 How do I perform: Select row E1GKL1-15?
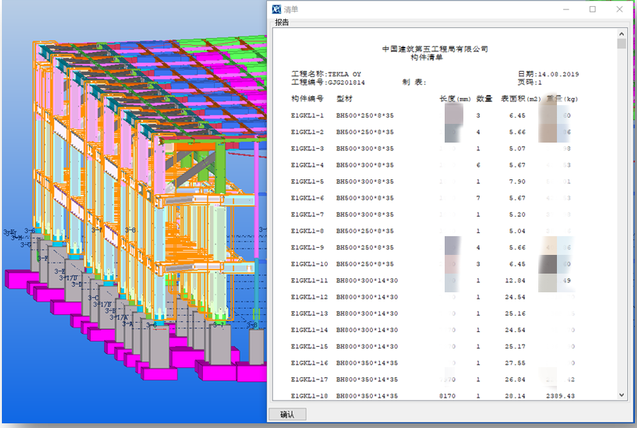click(x=433, y=346)
